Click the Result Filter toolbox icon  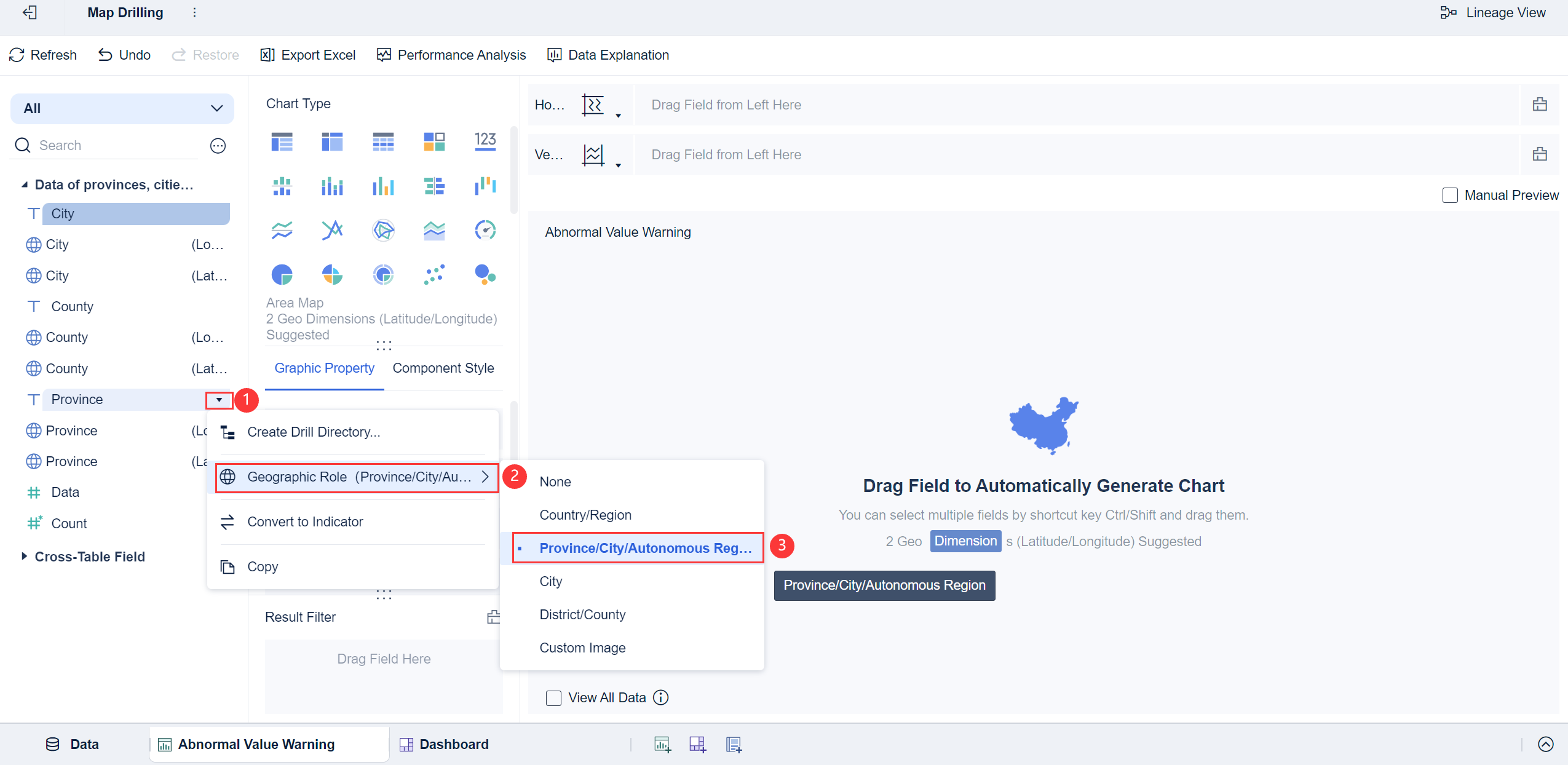pos(493,617)
